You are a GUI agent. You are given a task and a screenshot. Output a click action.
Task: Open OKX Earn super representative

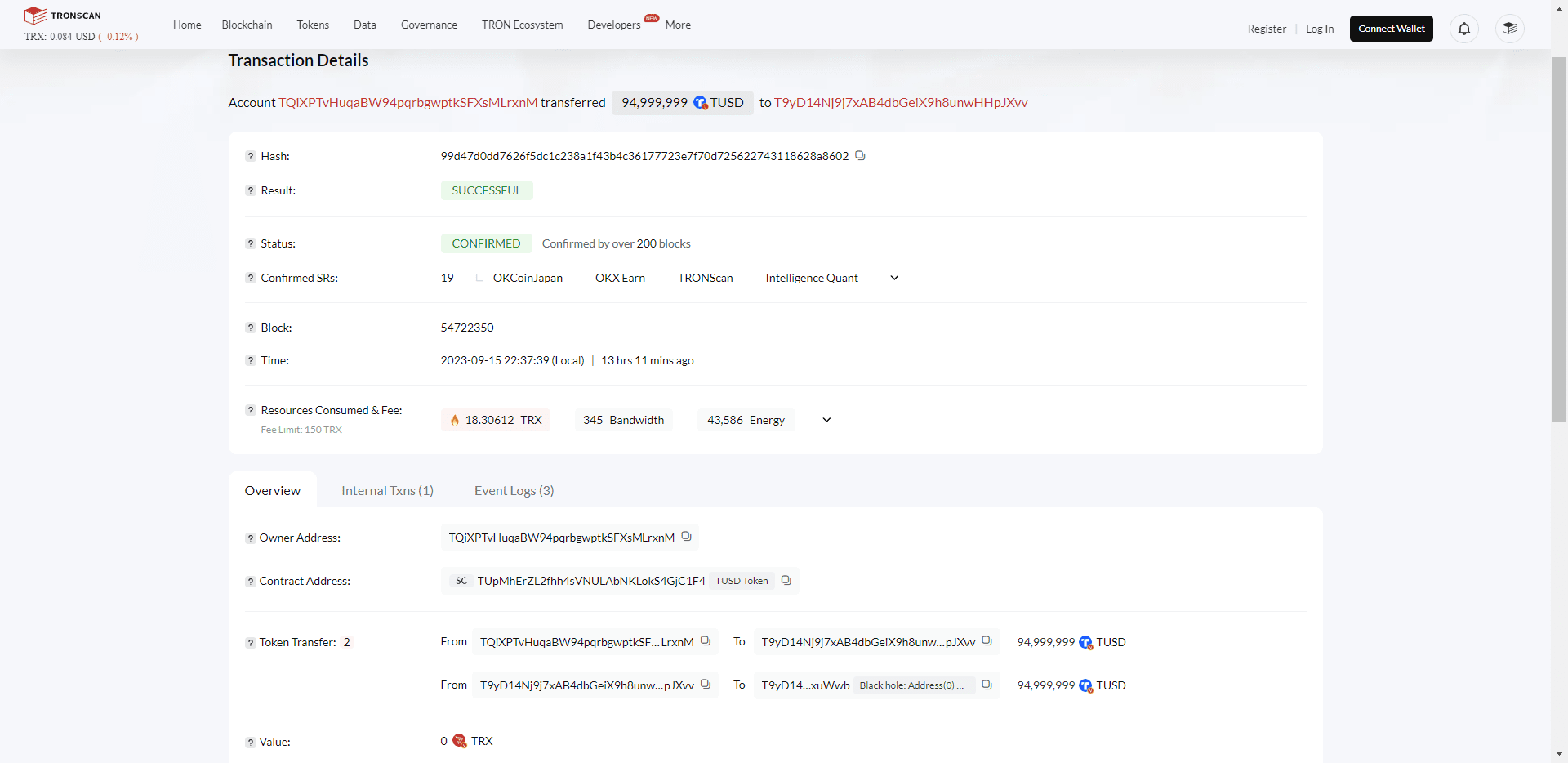point(620,278)
